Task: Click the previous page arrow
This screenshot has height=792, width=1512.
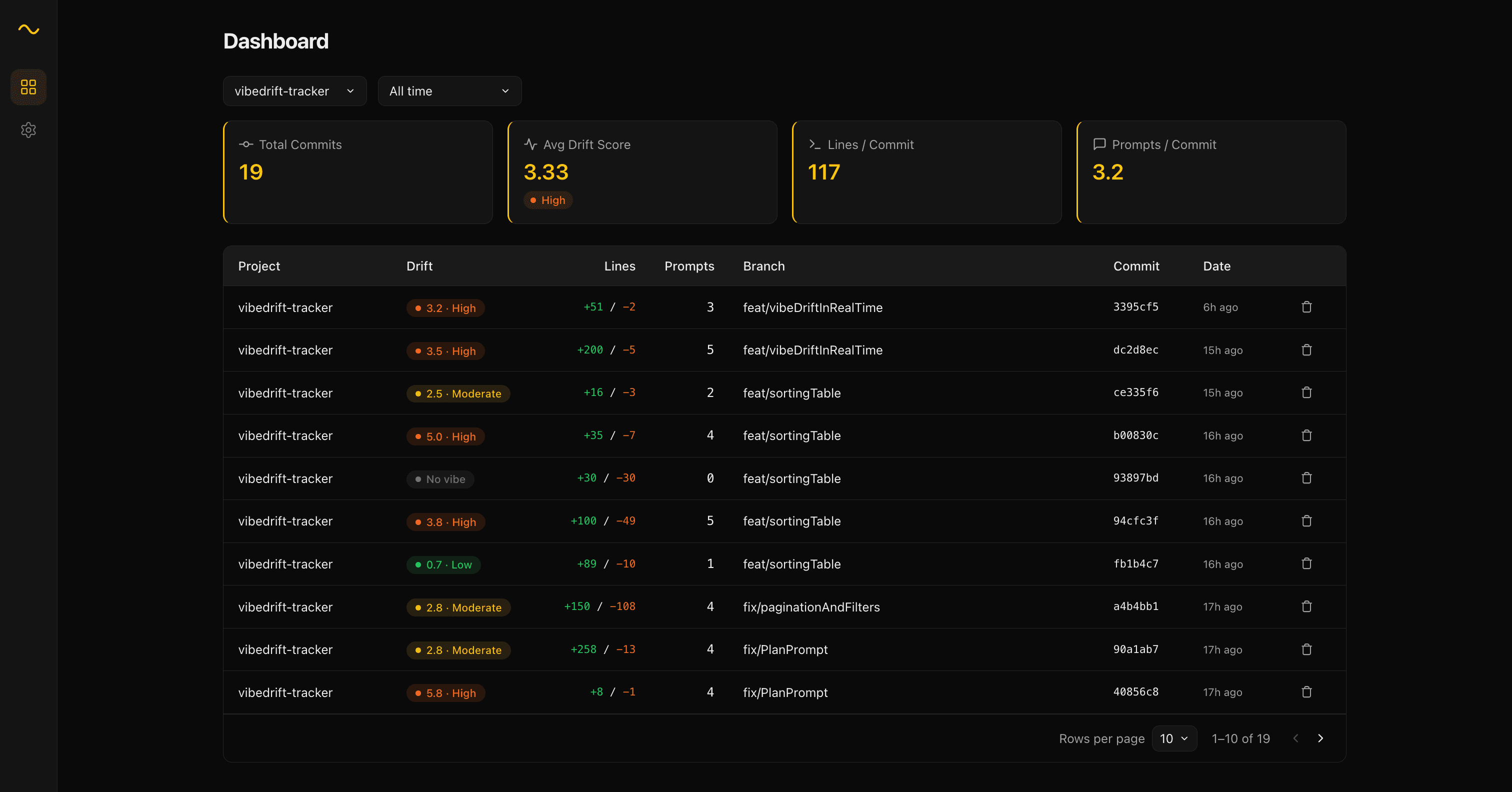Action: pos(1295,738)
